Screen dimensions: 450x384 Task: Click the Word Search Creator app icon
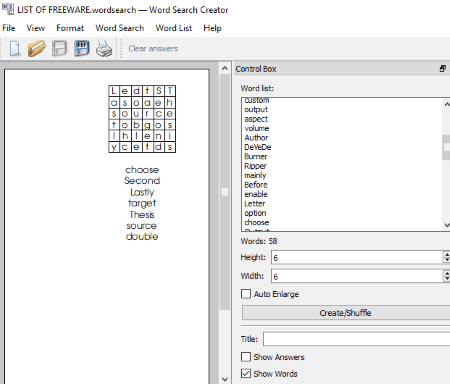point(7,9)
